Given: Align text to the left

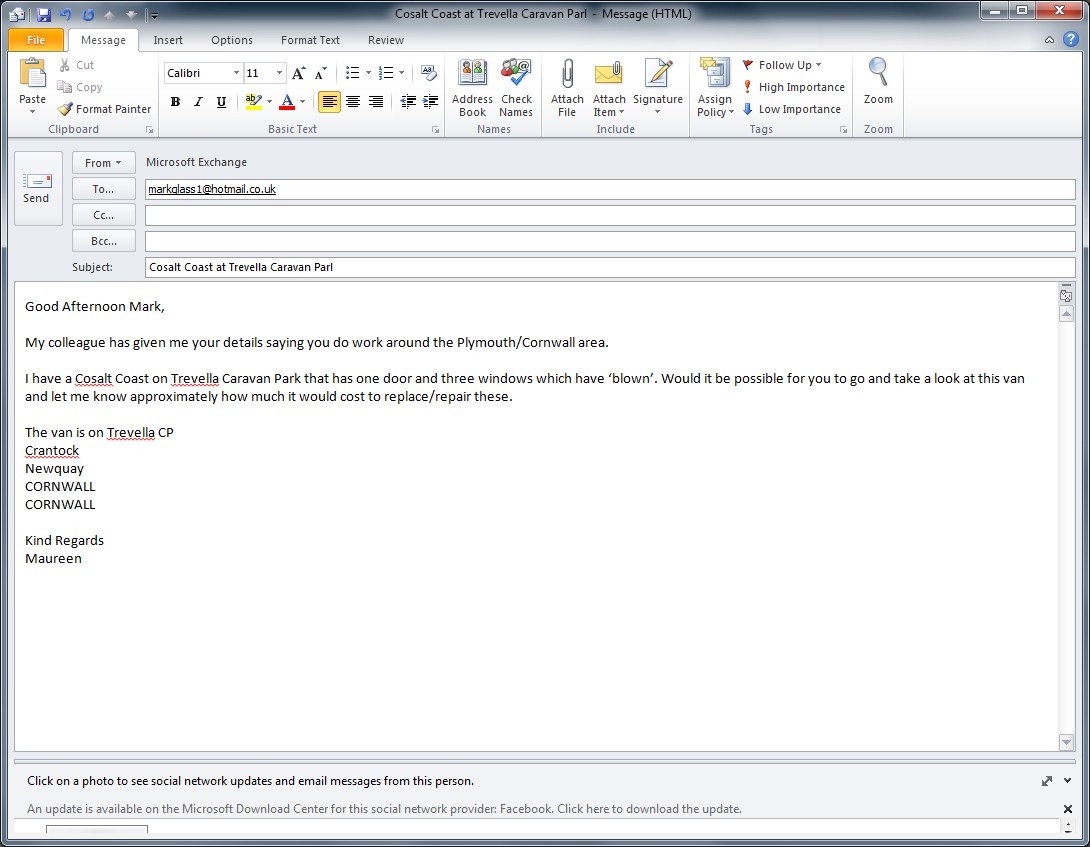Looking at the screenshot, I should point(330,102).
